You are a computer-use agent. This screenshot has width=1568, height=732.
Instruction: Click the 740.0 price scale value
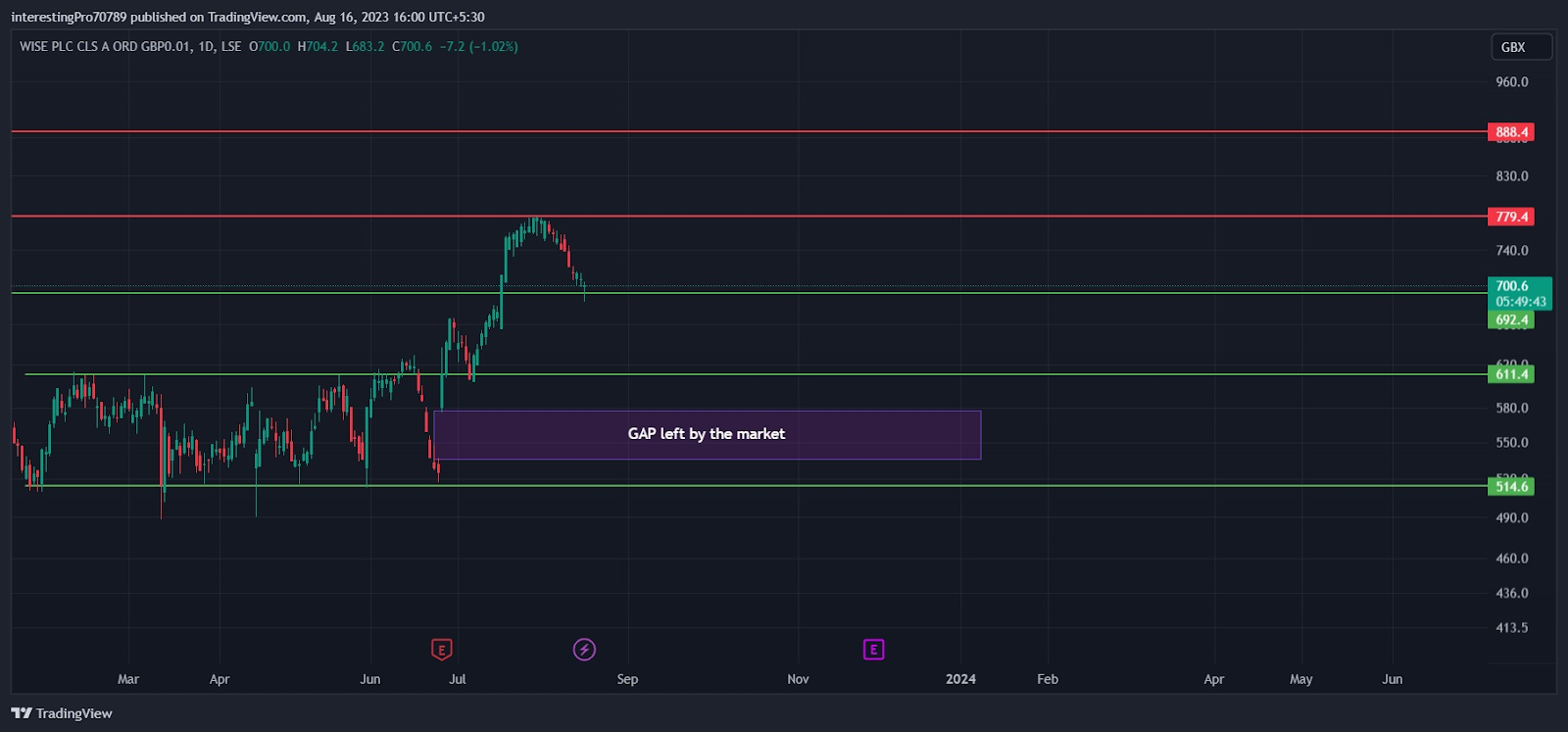pyautogui.click(x=1511, y=251)
